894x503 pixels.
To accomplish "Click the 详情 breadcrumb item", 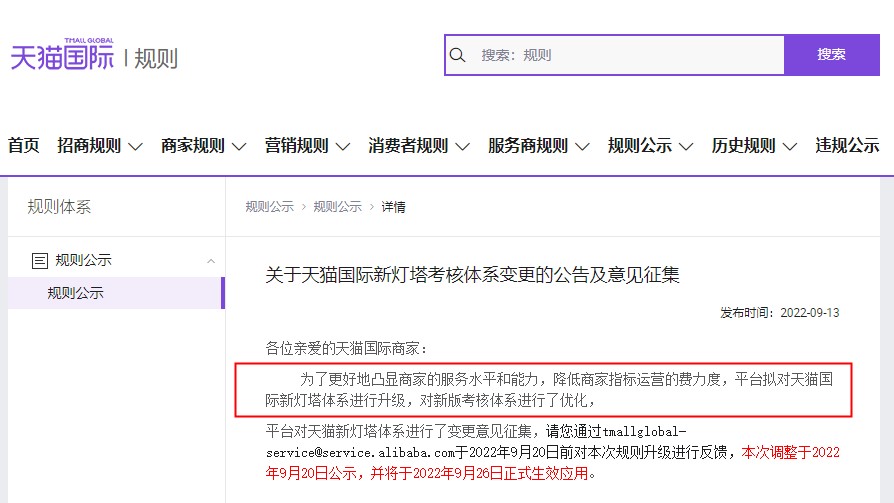I will pyautogui.click(x=393, y=207).
